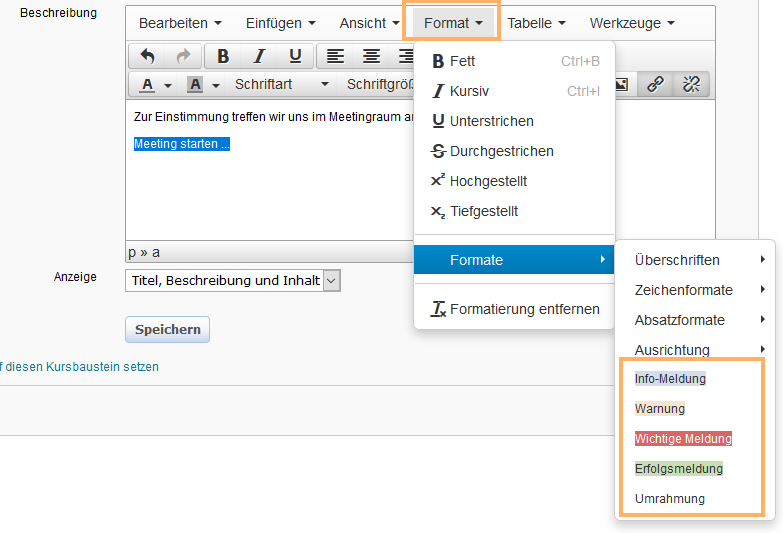Choose Kursiv in the Format menu
The image size is (783, 533).
[x=514, y=91]
